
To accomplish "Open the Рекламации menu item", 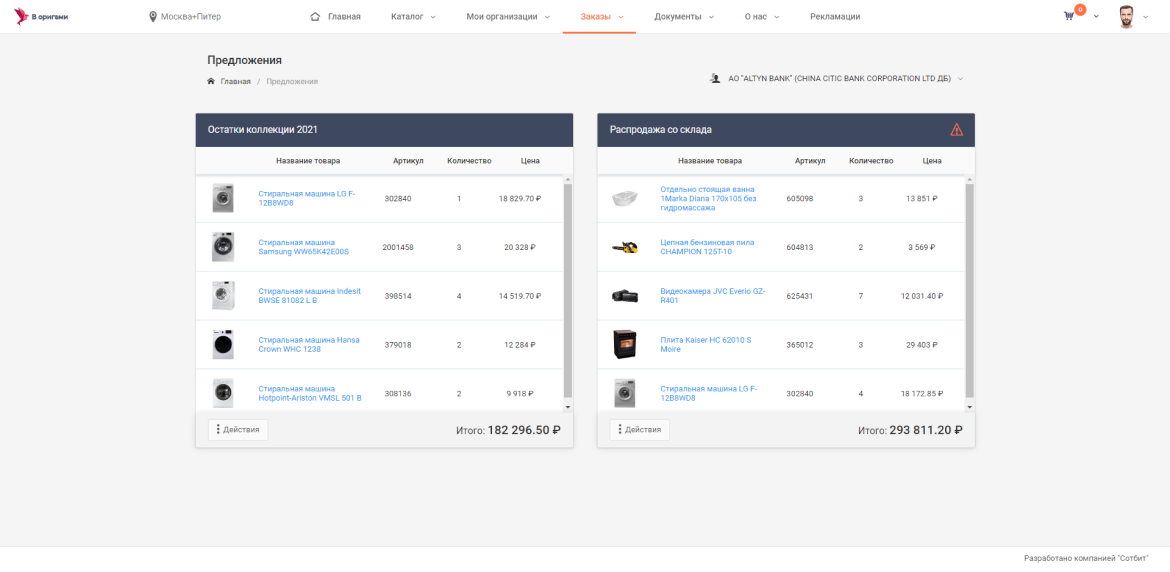I will (x=835, y=16).
